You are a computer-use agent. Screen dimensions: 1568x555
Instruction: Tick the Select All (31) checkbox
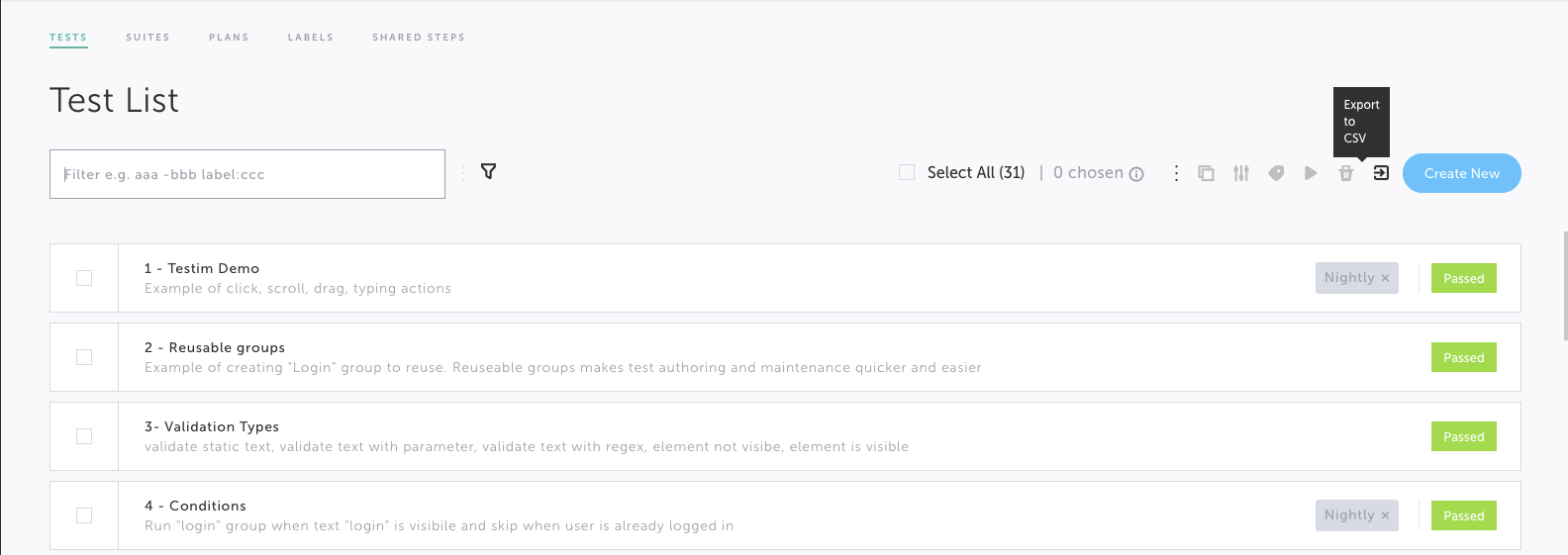pyautogui.click(x=907, y=172)
